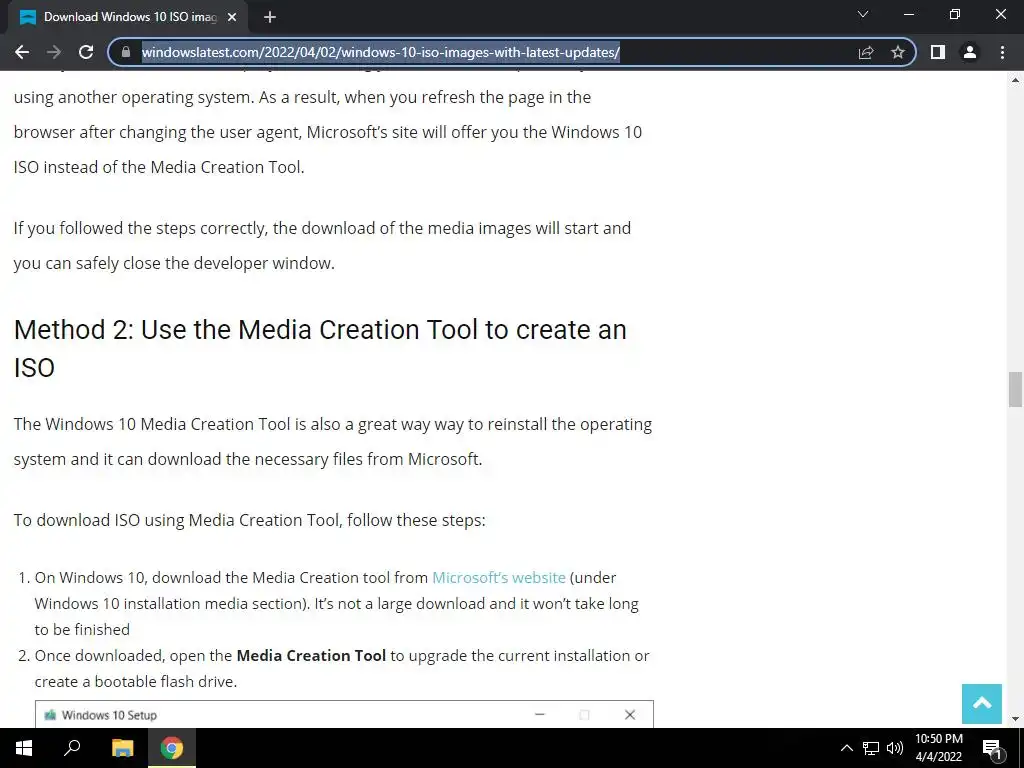This screenshot has width=1024, height=768.
Task: Show hidden system tray icons
Action: (x=846, y=748)
